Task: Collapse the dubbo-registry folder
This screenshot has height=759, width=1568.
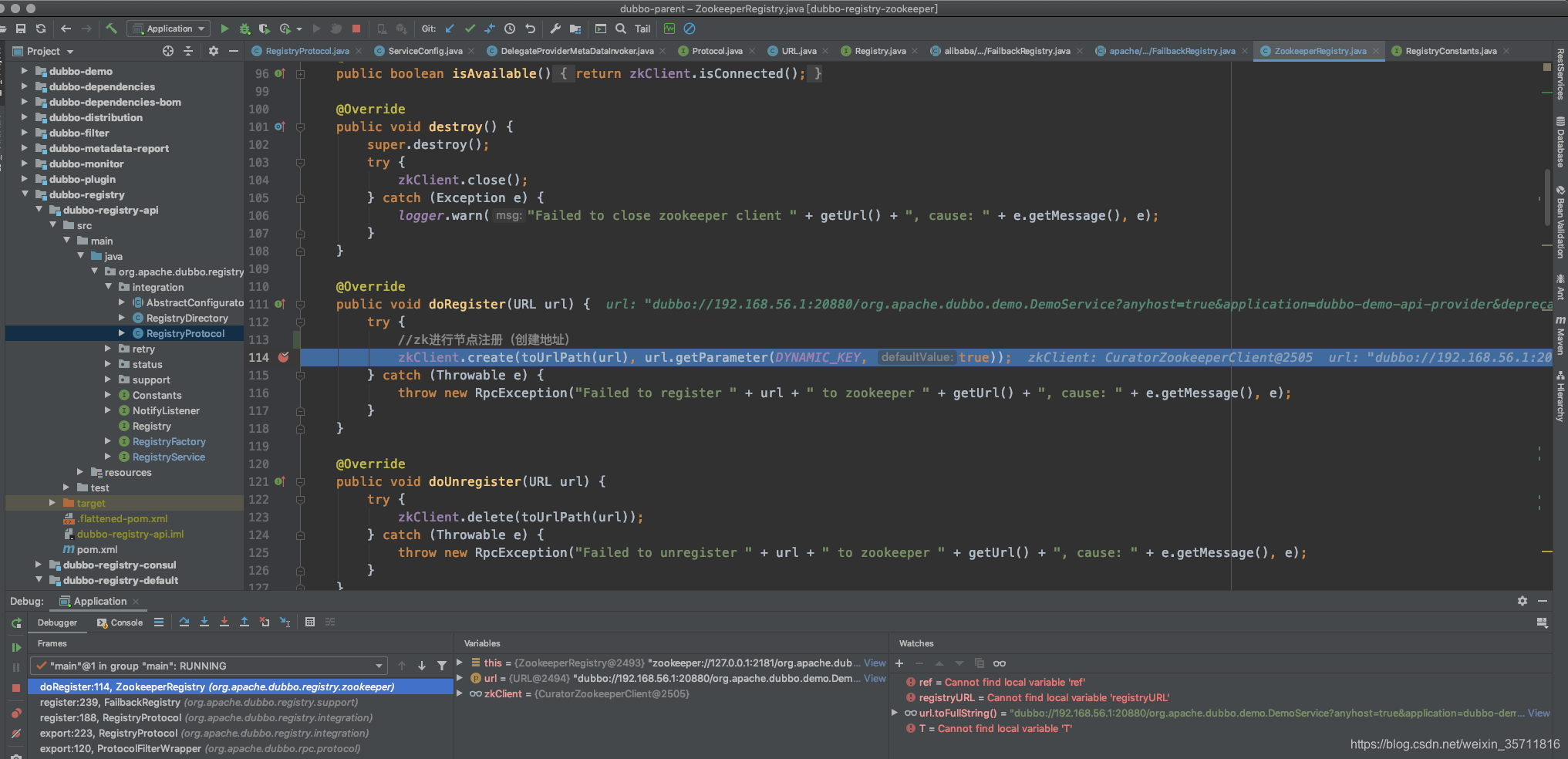Action: [25, 194]
